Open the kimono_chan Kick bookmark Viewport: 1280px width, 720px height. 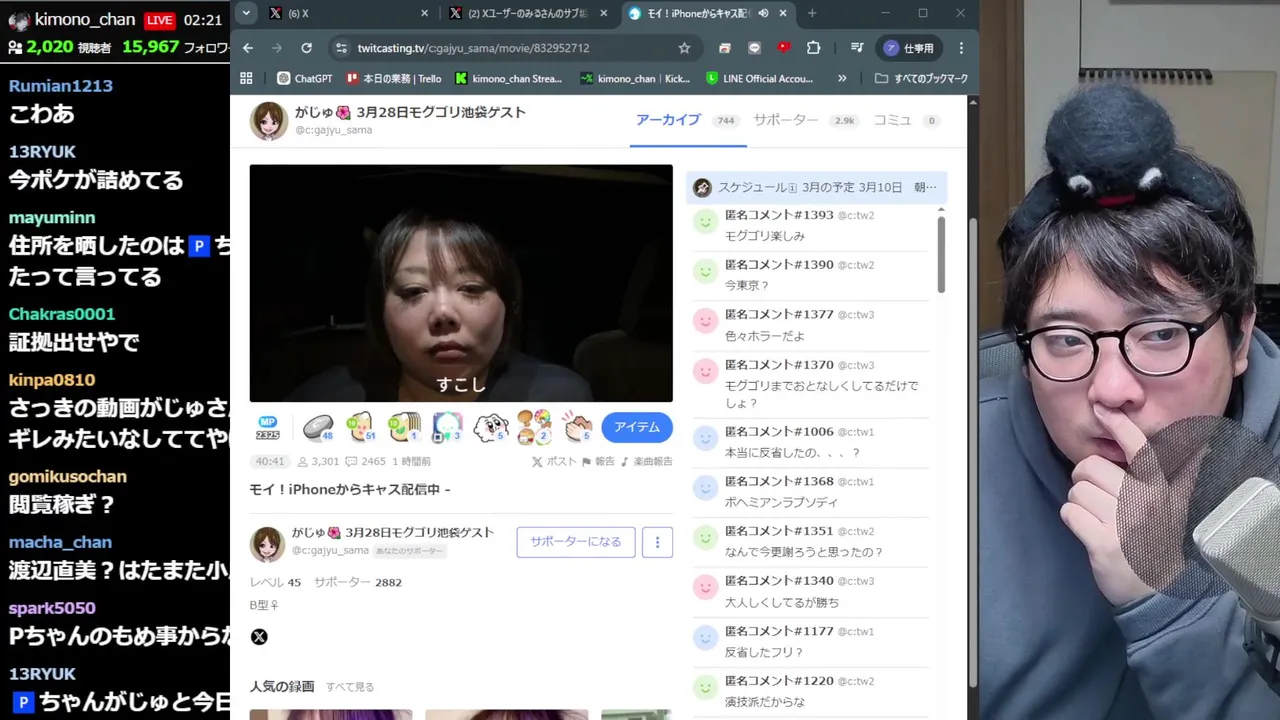[636, 78]
